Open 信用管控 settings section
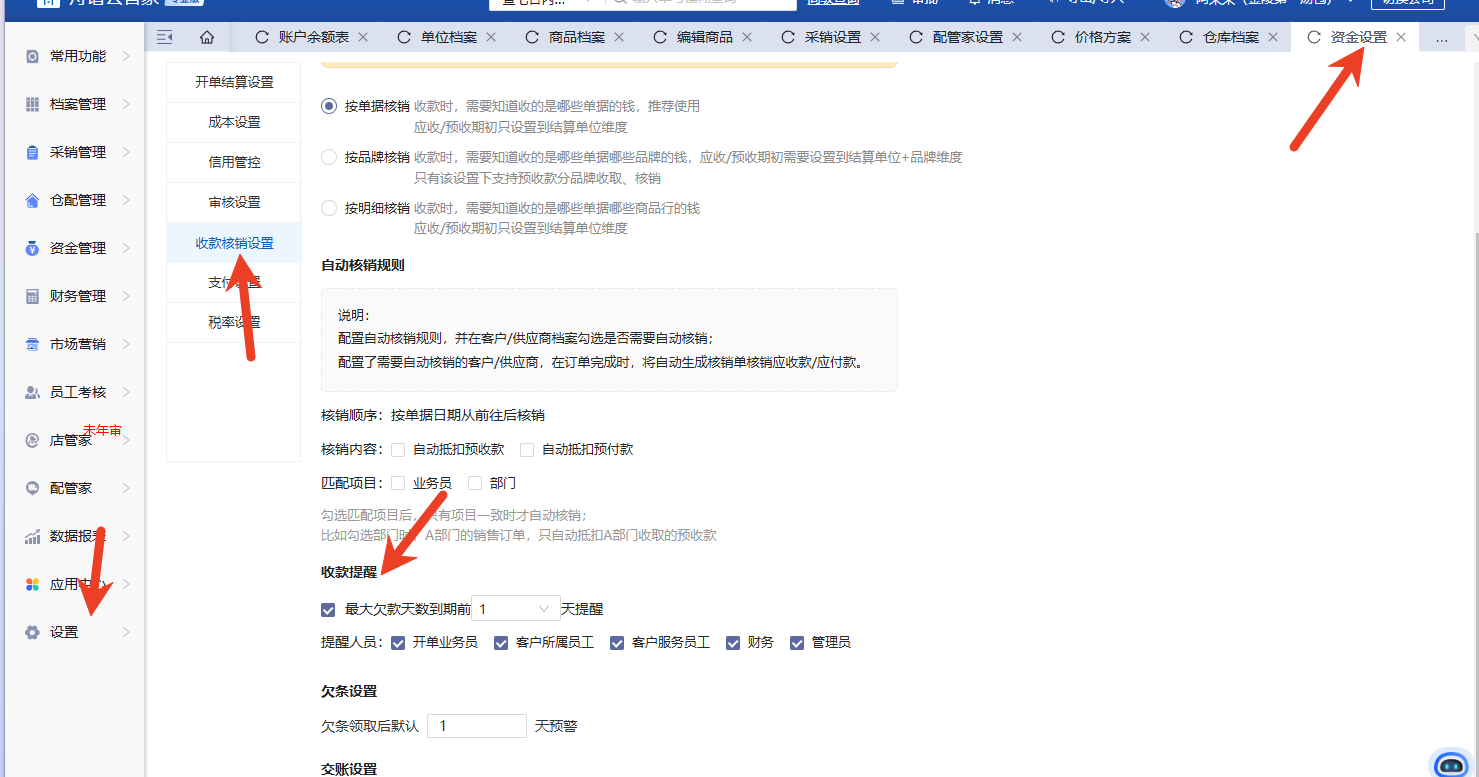 click(x=234, y=162)
